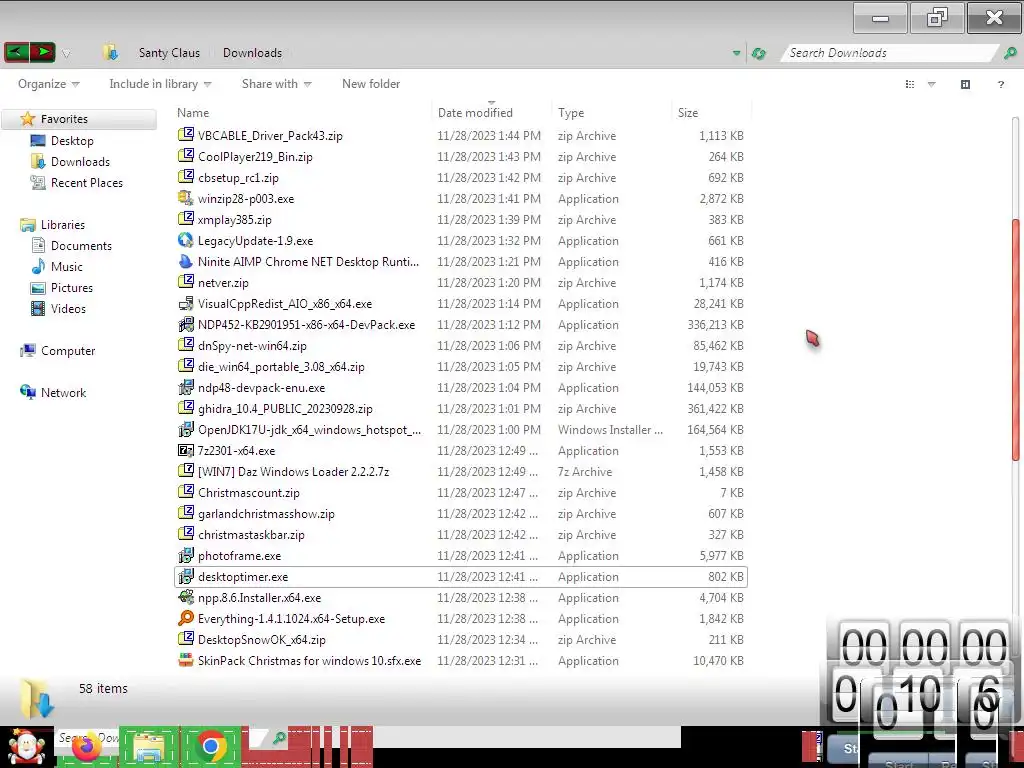Open the Share with menu
The image size is (1024, 768).
coord(276,84)
